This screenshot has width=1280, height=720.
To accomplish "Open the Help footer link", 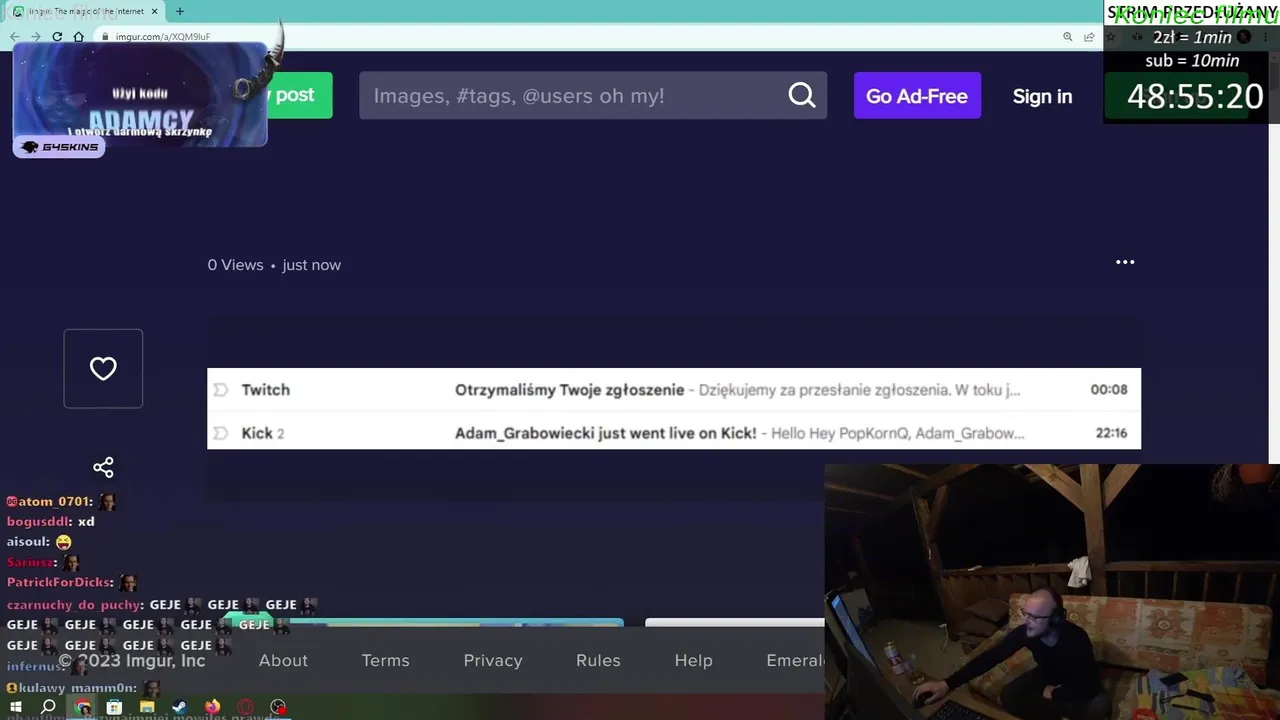I will tap(693, 660).
